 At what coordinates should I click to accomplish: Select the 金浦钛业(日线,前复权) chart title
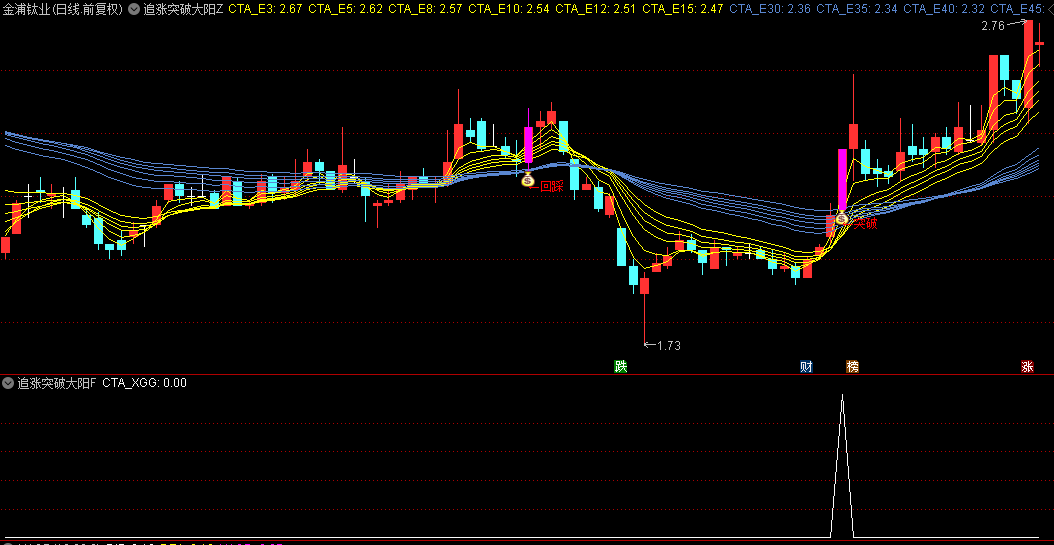tap(62, 9)
